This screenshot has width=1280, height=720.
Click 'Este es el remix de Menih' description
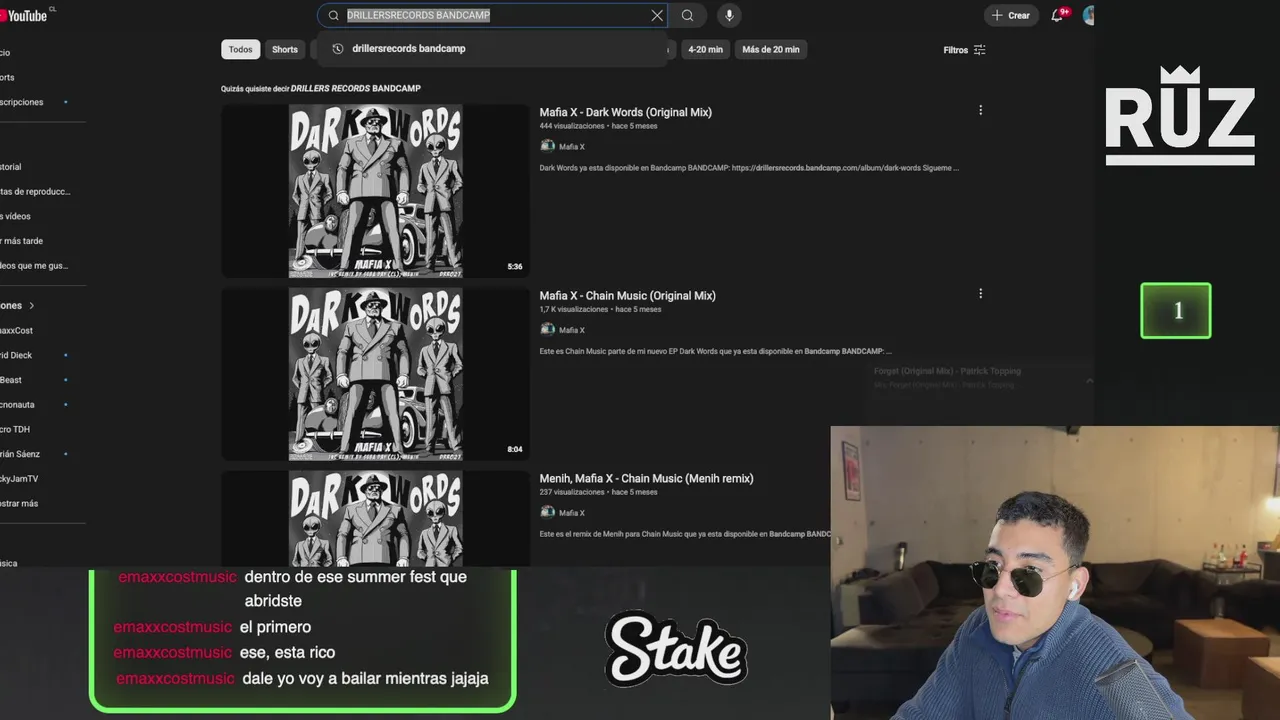click(x=685, y=534)
